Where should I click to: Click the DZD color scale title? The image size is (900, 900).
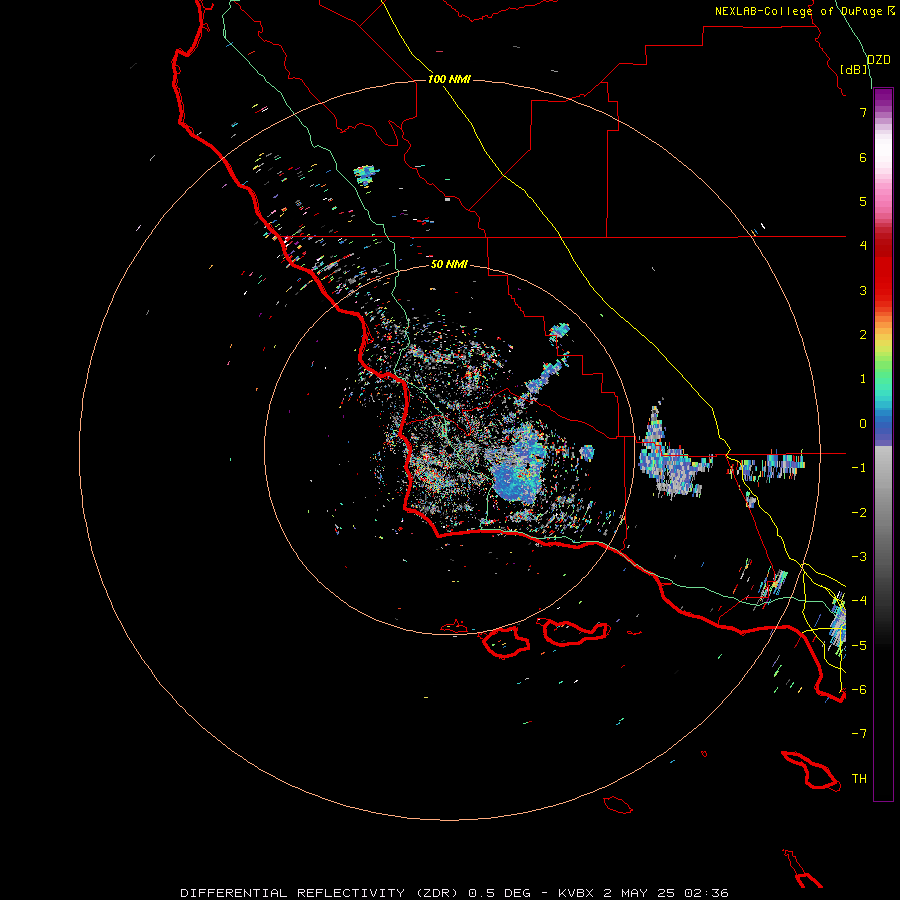(878, 60)
